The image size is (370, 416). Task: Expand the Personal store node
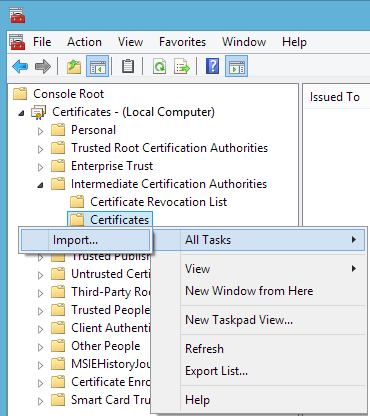pyautogui.click(x=41, y=131)
